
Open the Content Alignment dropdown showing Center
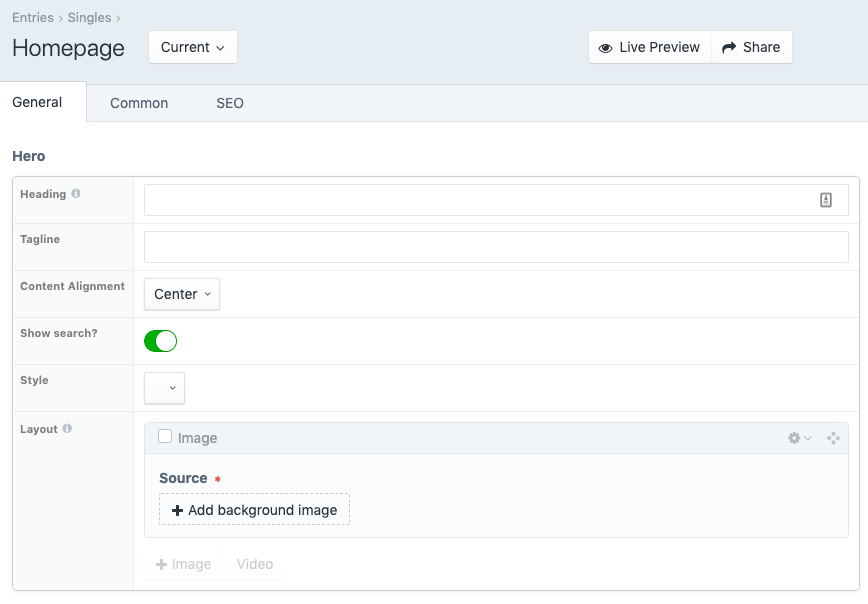coord(181,294)
